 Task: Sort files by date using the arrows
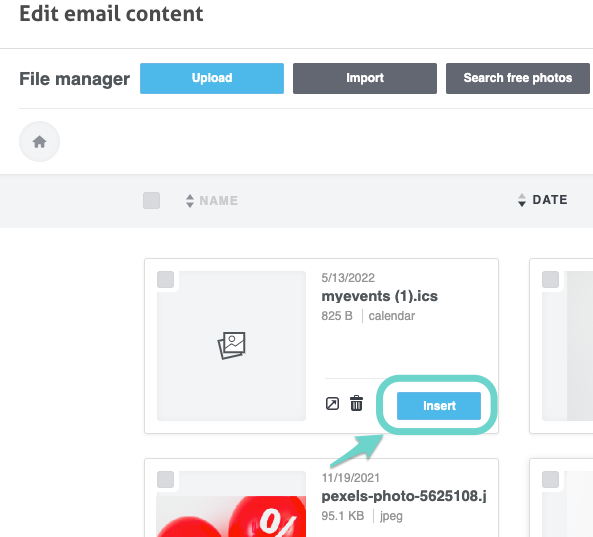(522, 200)
